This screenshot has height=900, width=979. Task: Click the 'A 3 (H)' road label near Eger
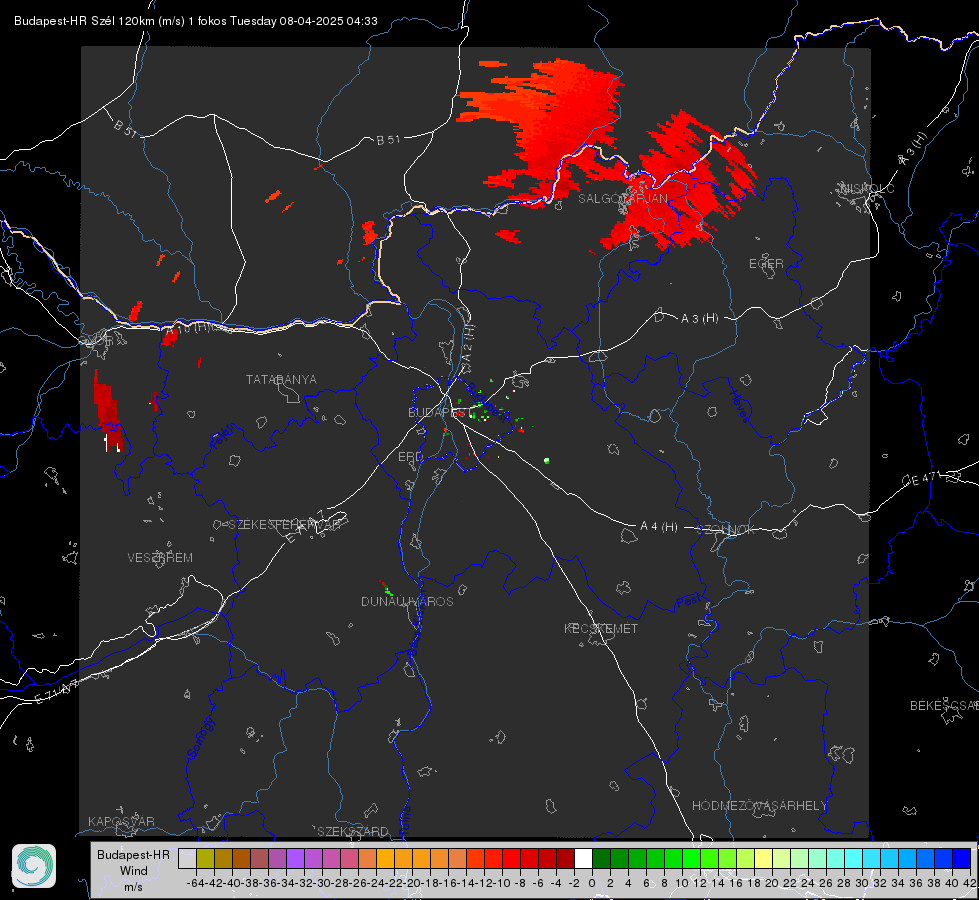(x=699, y=319)
